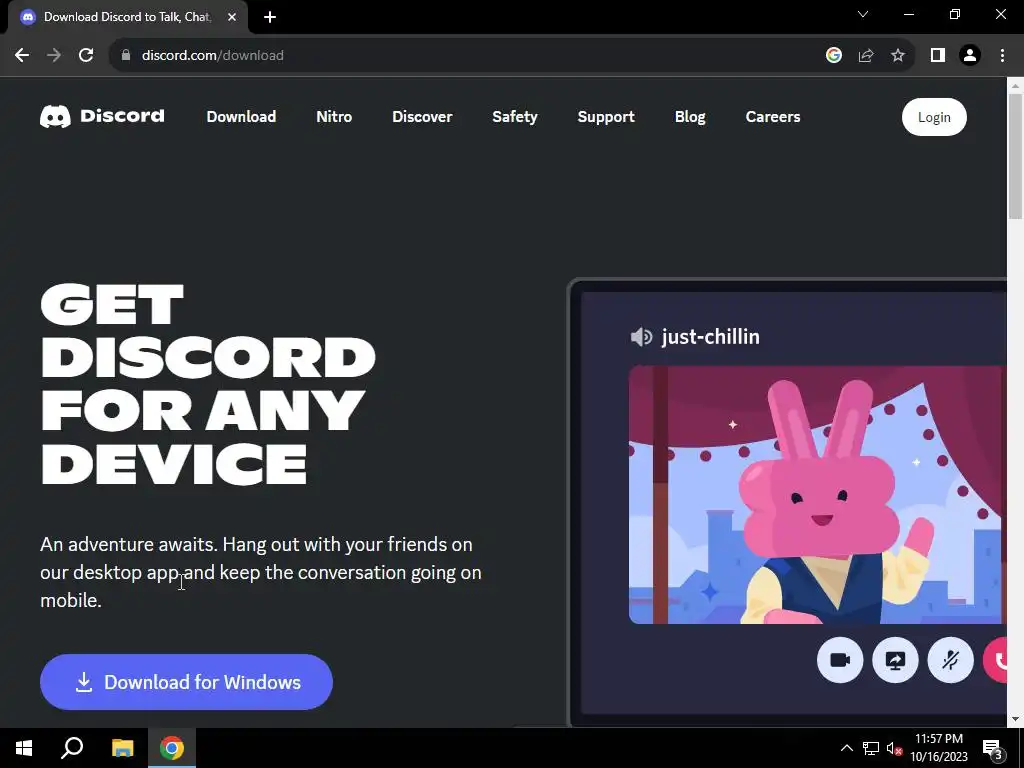The width and height of the screenshot is (1024, 768).
Task: Click the muted volume tray icon
Action: pos(894,748)
